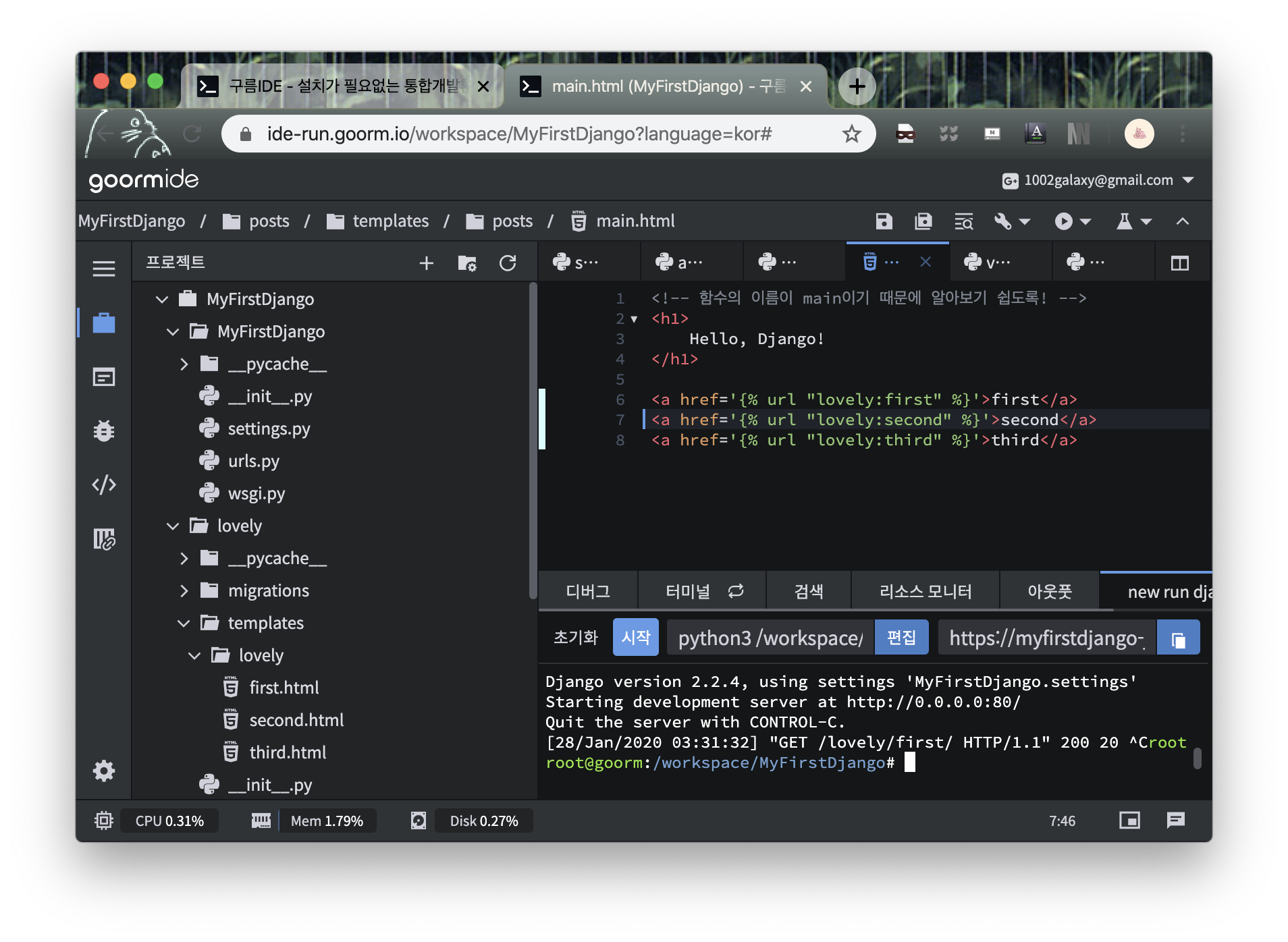
Task: Click the browser address bar
Action: pyautogui.click(x=548, y=134)
